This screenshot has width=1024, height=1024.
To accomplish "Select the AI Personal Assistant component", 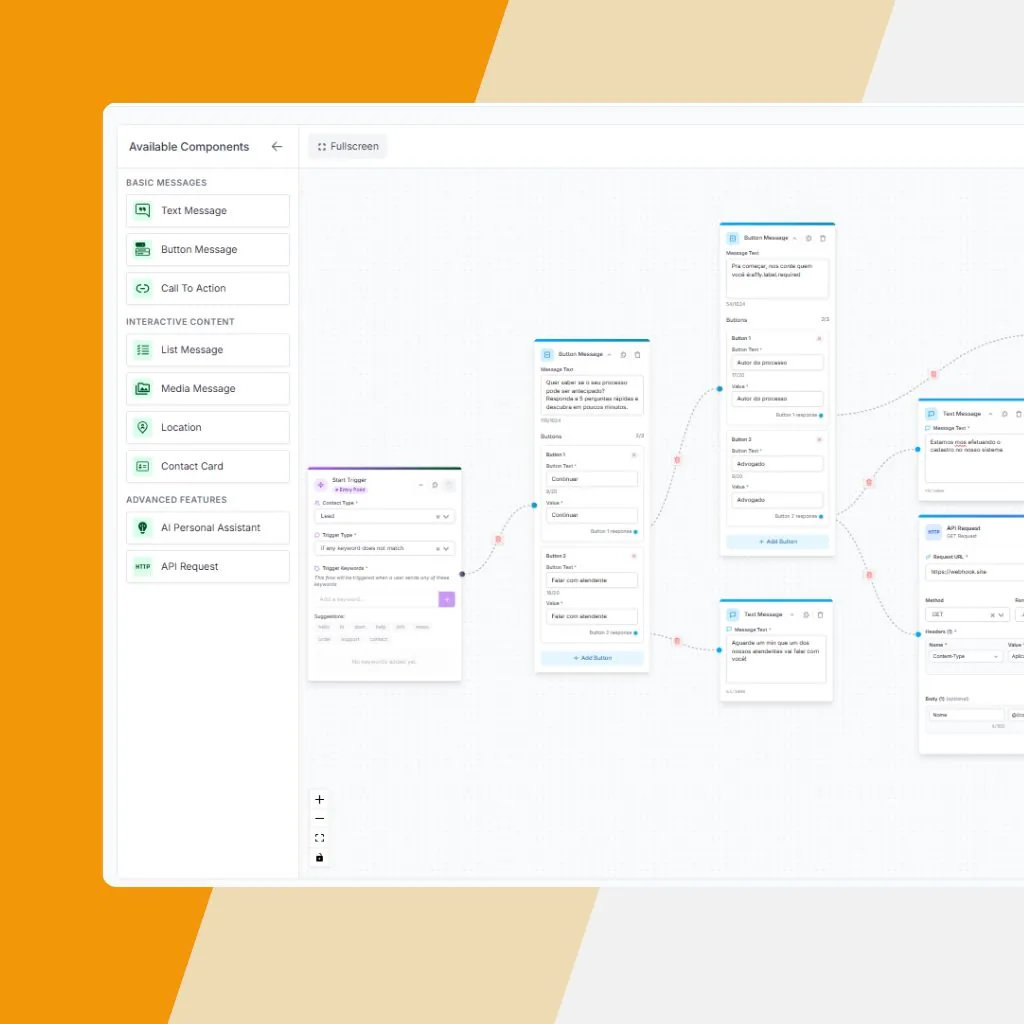I will coord(208,528).
